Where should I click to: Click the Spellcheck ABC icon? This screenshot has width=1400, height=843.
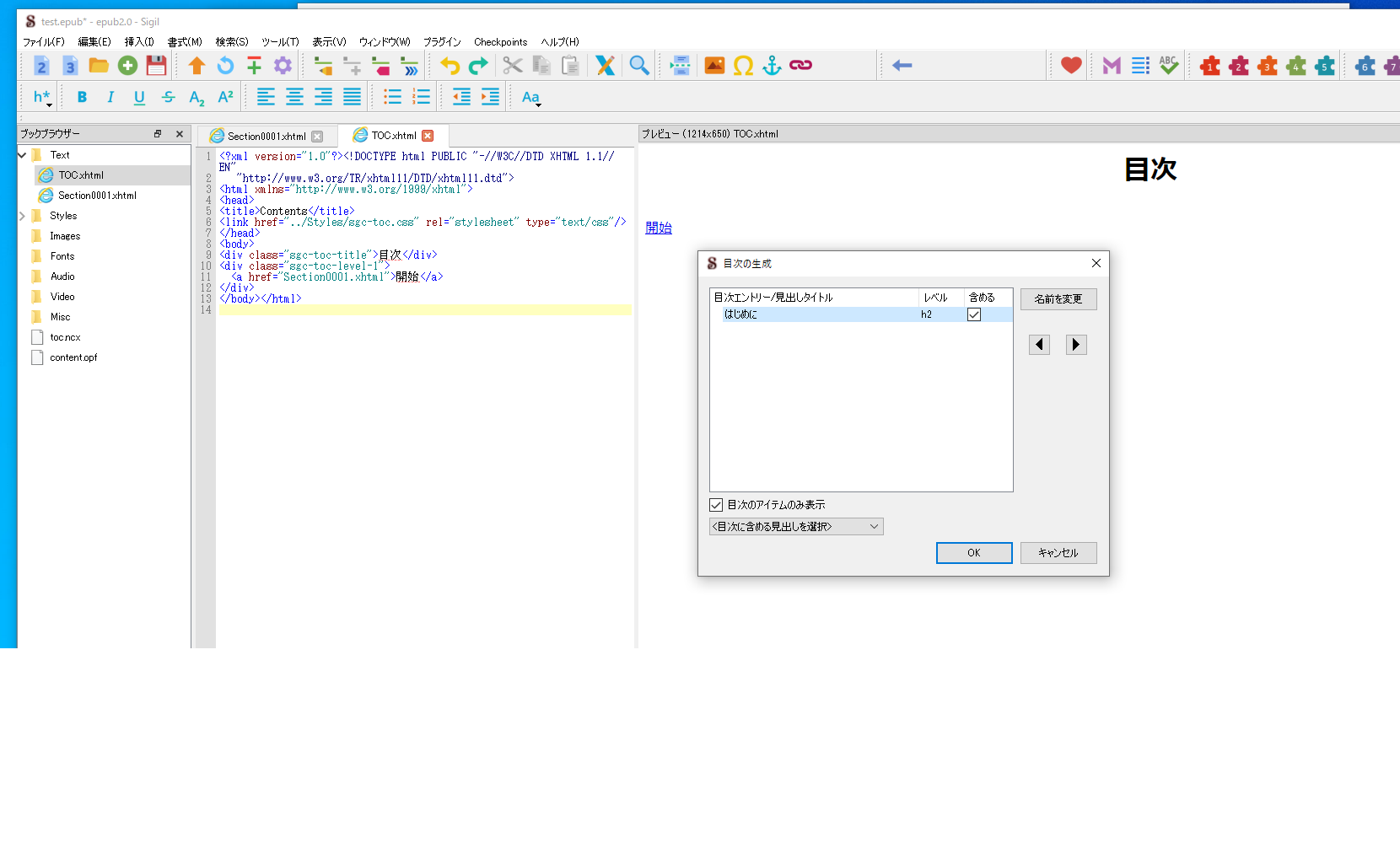tap(1168, 66)
